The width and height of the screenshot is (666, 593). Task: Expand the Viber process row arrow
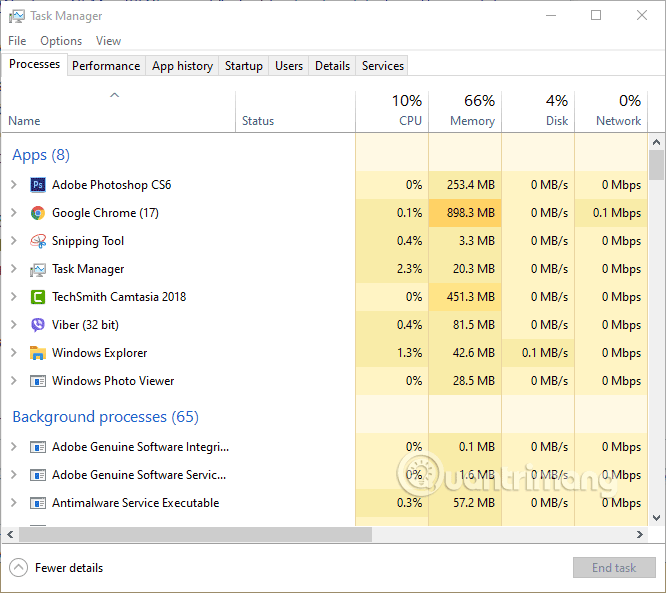tap(13, 325)
